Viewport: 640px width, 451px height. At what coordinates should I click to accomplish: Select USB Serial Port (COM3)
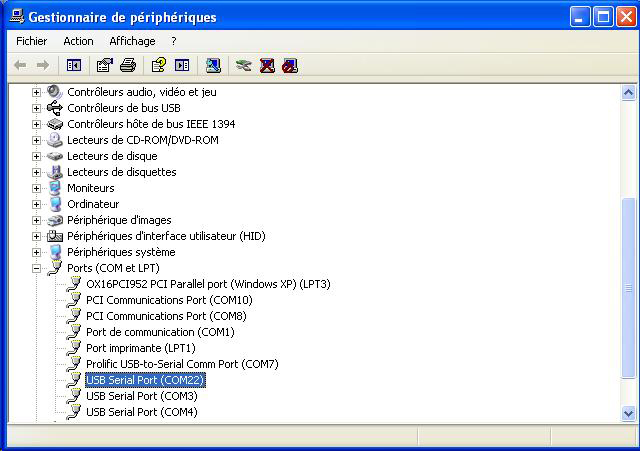142,396
